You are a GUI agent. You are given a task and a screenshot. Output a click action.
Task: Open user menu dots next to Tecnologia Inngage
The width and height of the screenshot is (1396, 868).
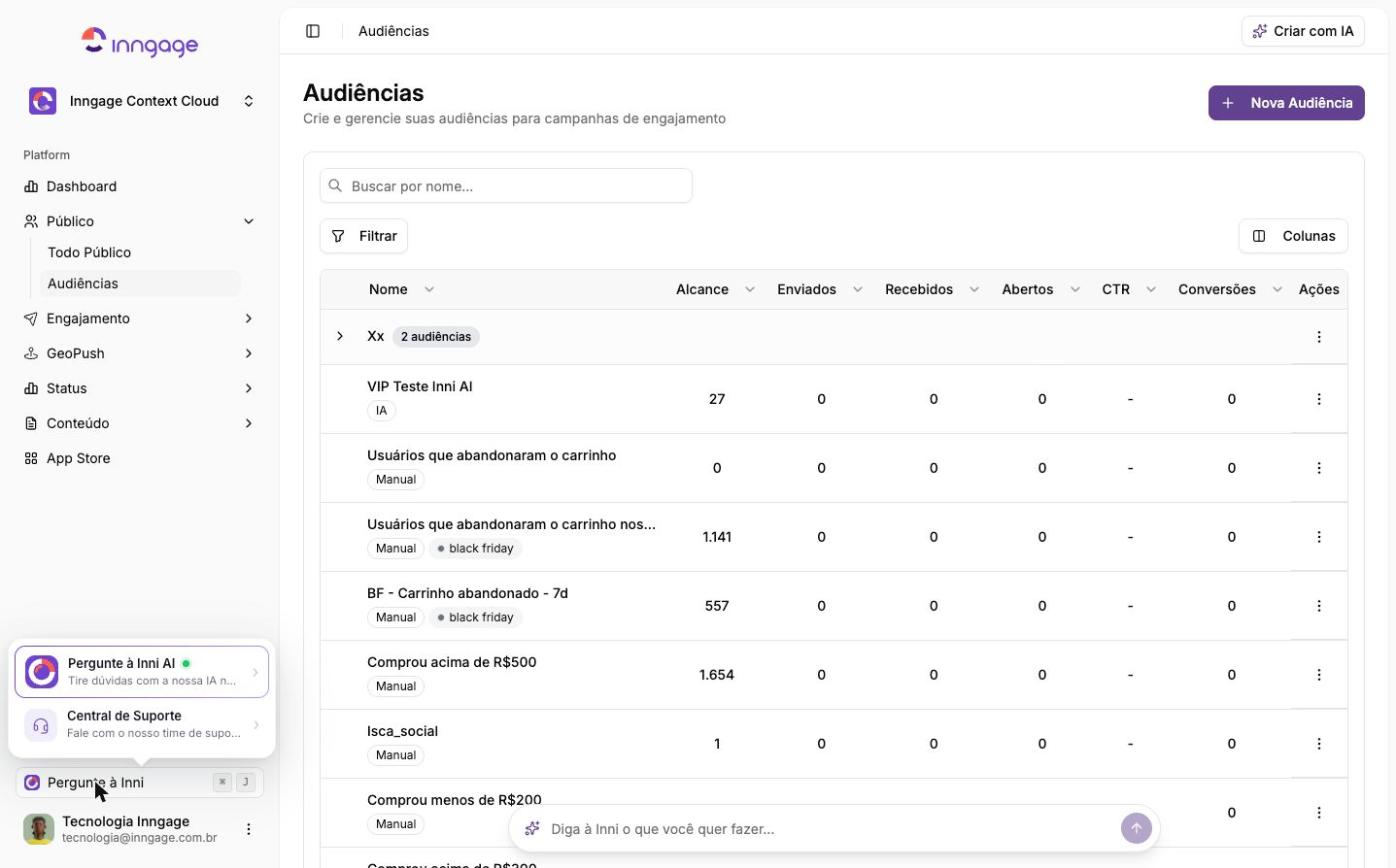249,829
